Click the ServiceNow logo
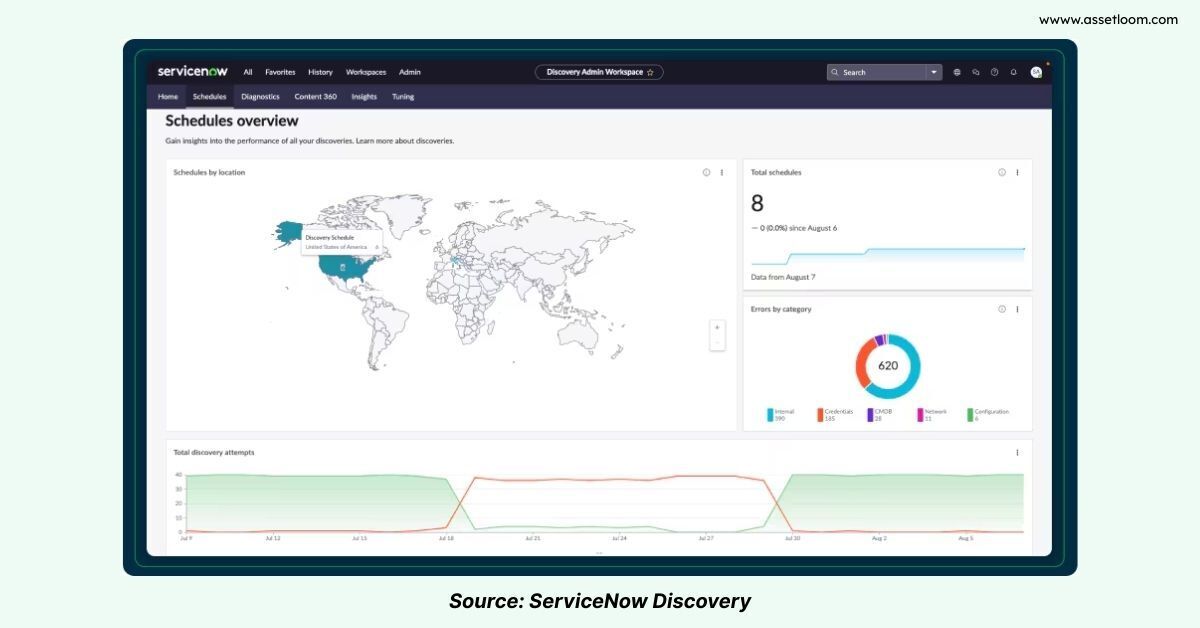The image size is (1200, 628). tap(195, 72)
